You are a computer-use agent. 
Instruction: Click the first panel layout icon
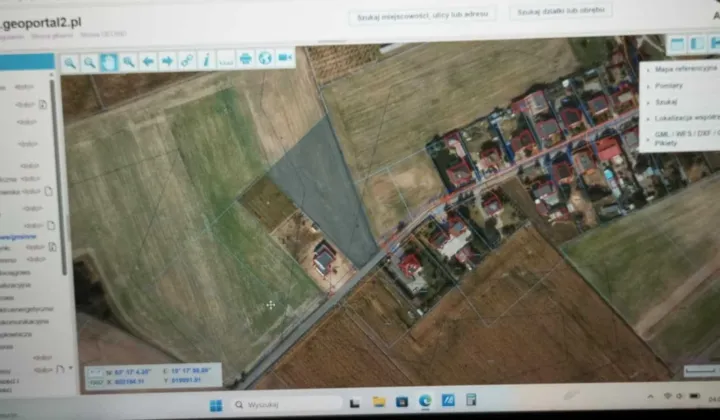(x=677, y=44)
